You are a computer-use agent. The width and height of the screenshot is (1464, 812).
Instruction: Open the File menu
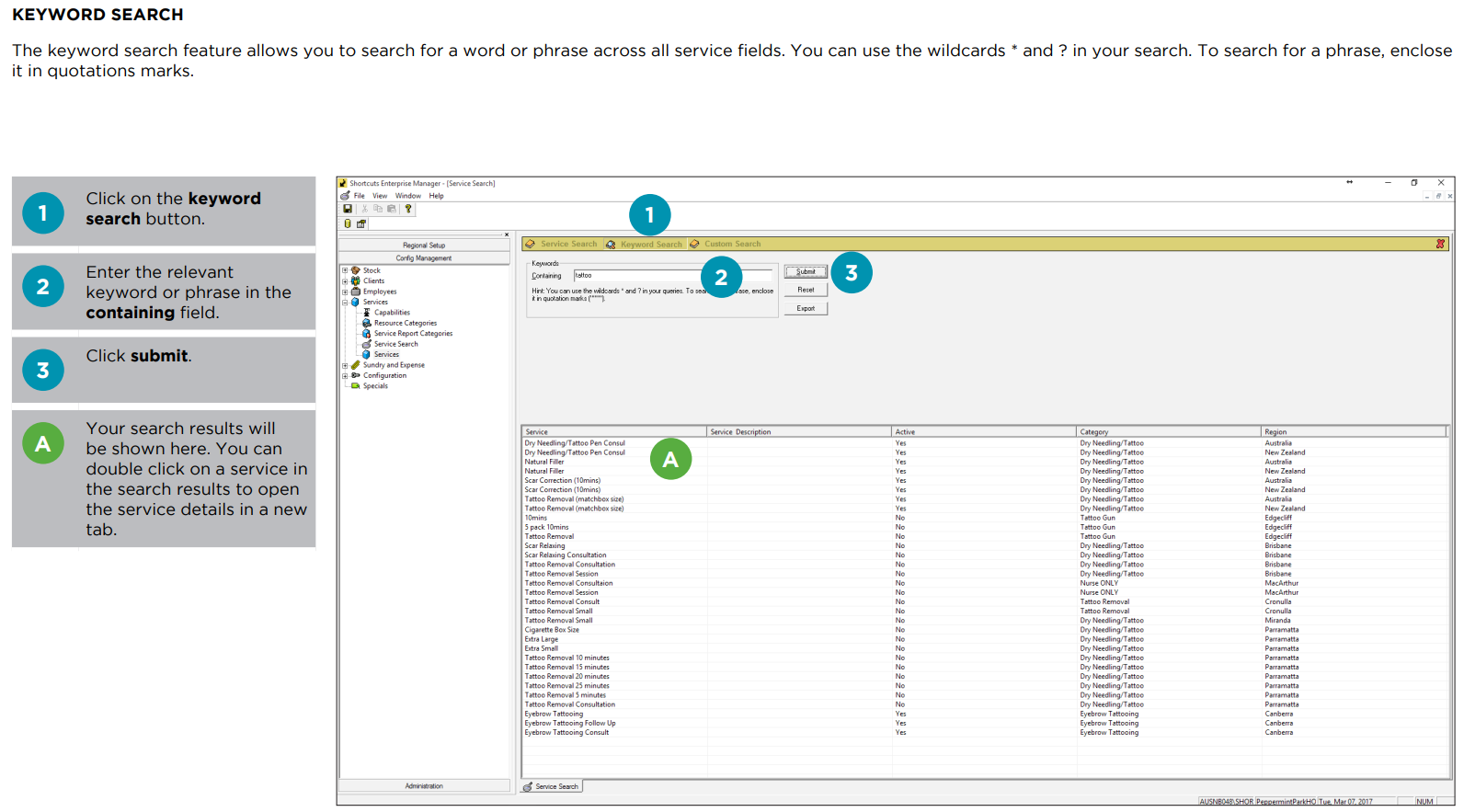tap(360, 196)
